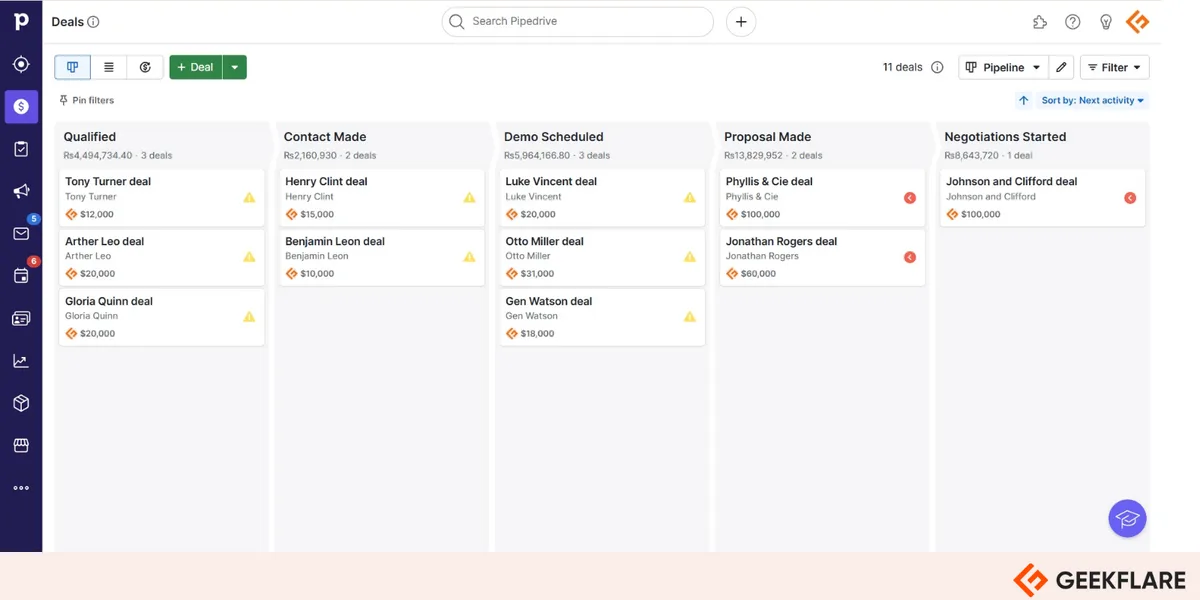The height and width of the screenshot is (600, 1200).
Task: Open the Campaigns megaphone icon in sidebar
Action: pos(21,191)
